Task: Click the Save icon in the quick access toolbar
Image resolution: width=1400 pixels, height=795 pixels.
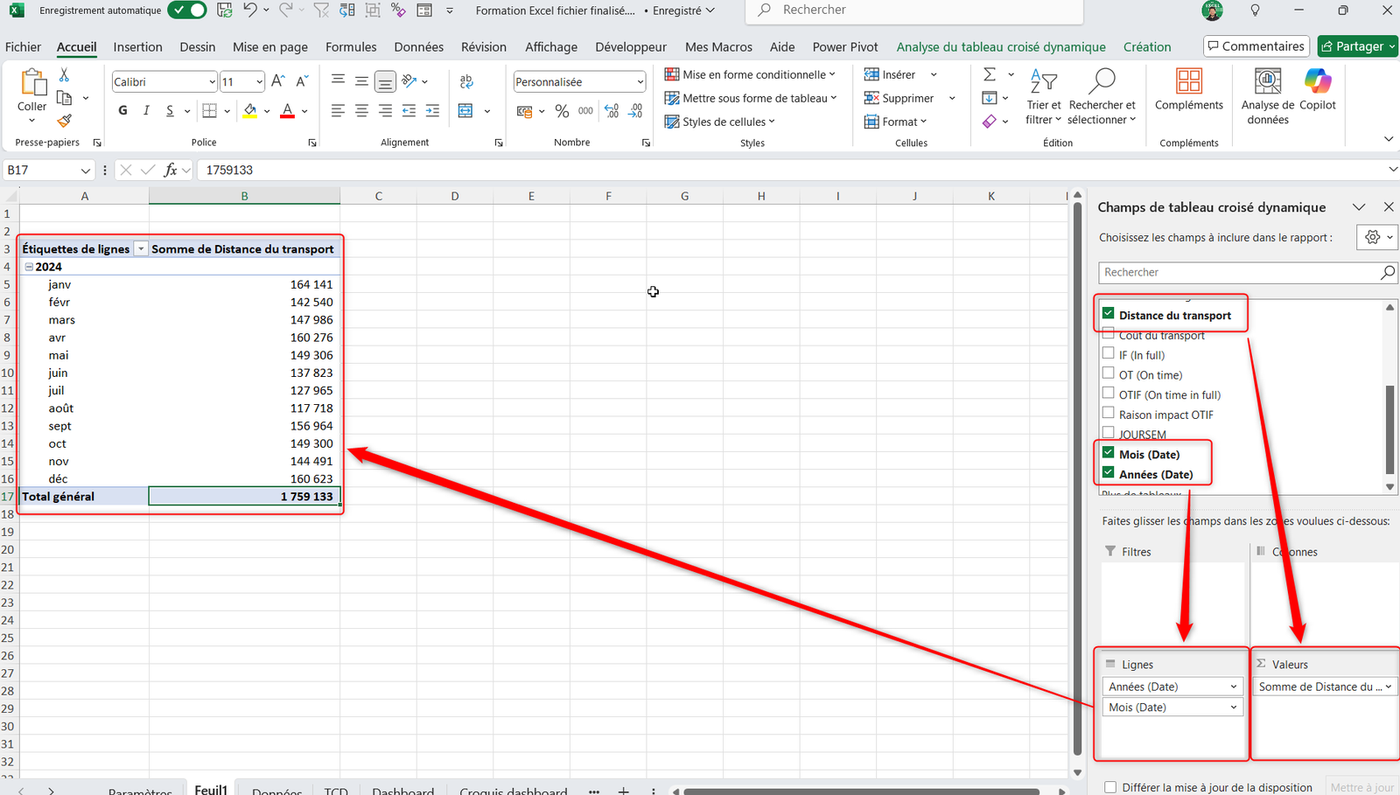Action: [225, 10]
